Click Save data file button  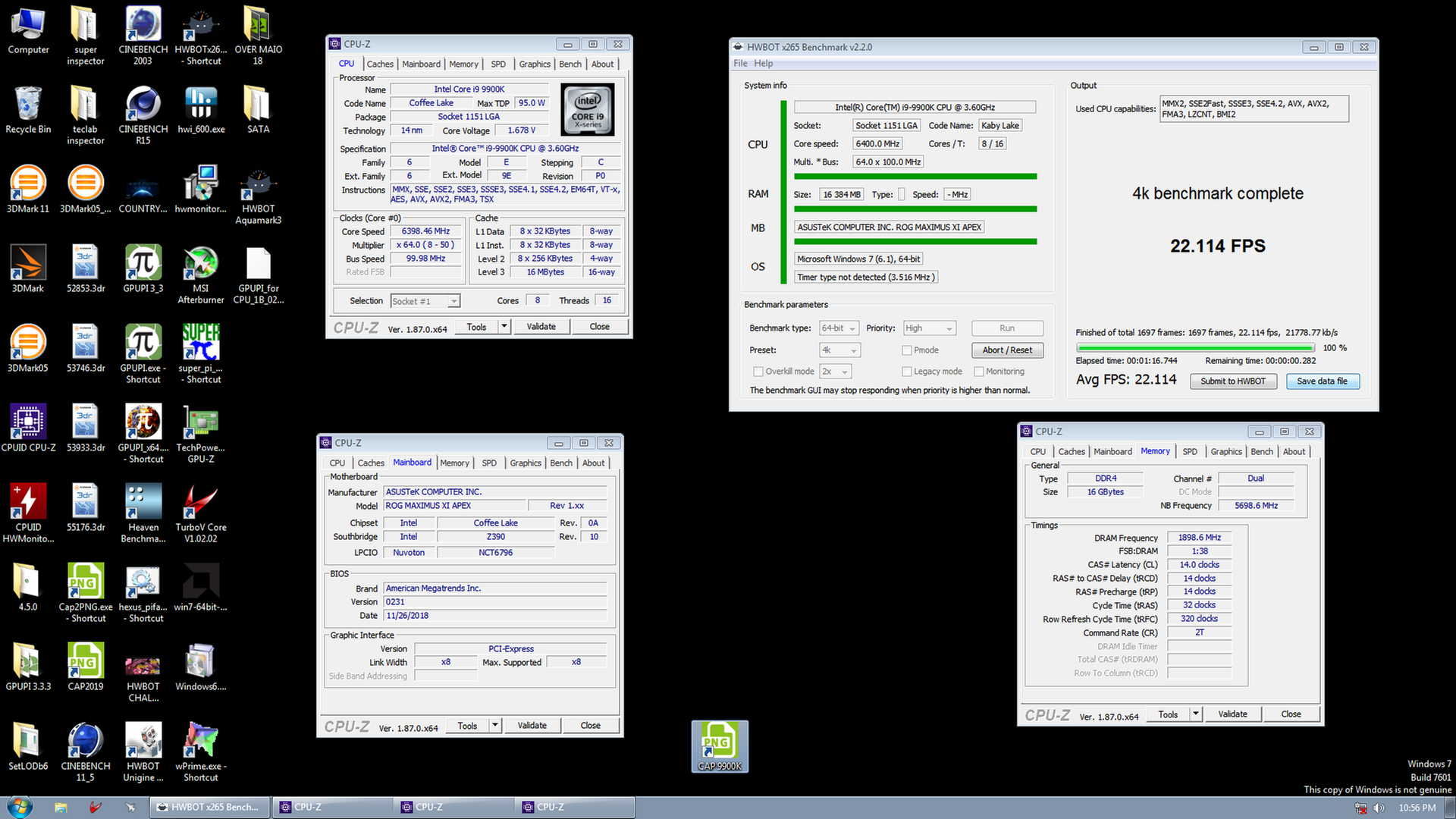(1323, 381)
